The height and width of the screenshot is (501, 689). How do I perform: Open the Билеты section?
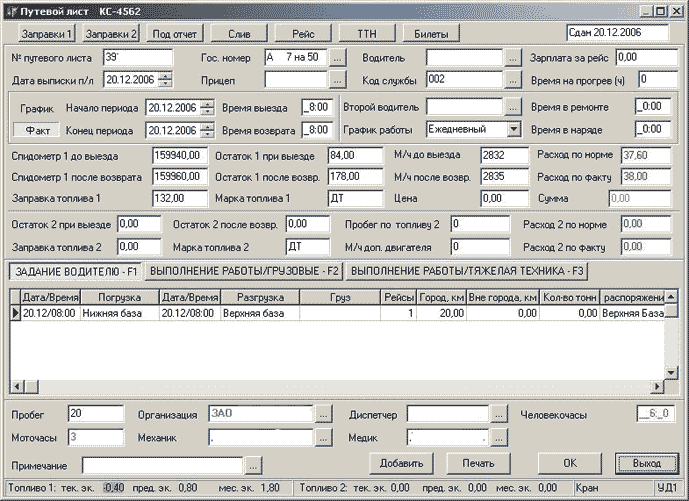coord(431,33)
